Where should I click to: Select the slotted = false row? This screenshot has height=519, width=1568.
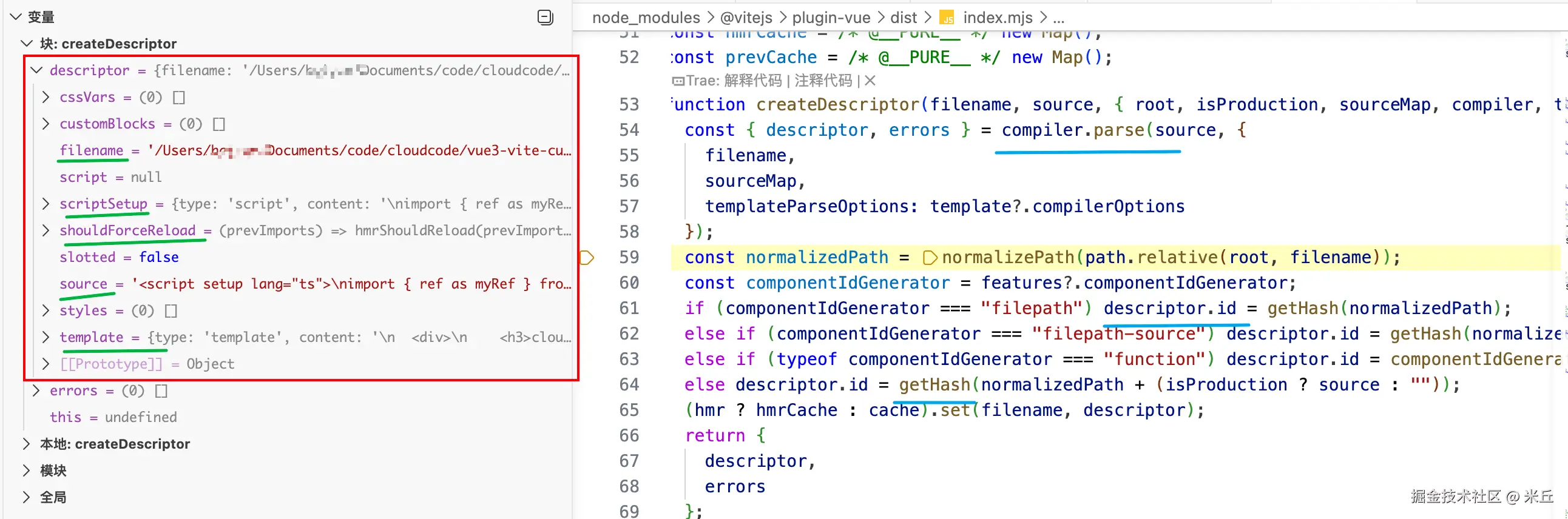[x=302, y=257]
